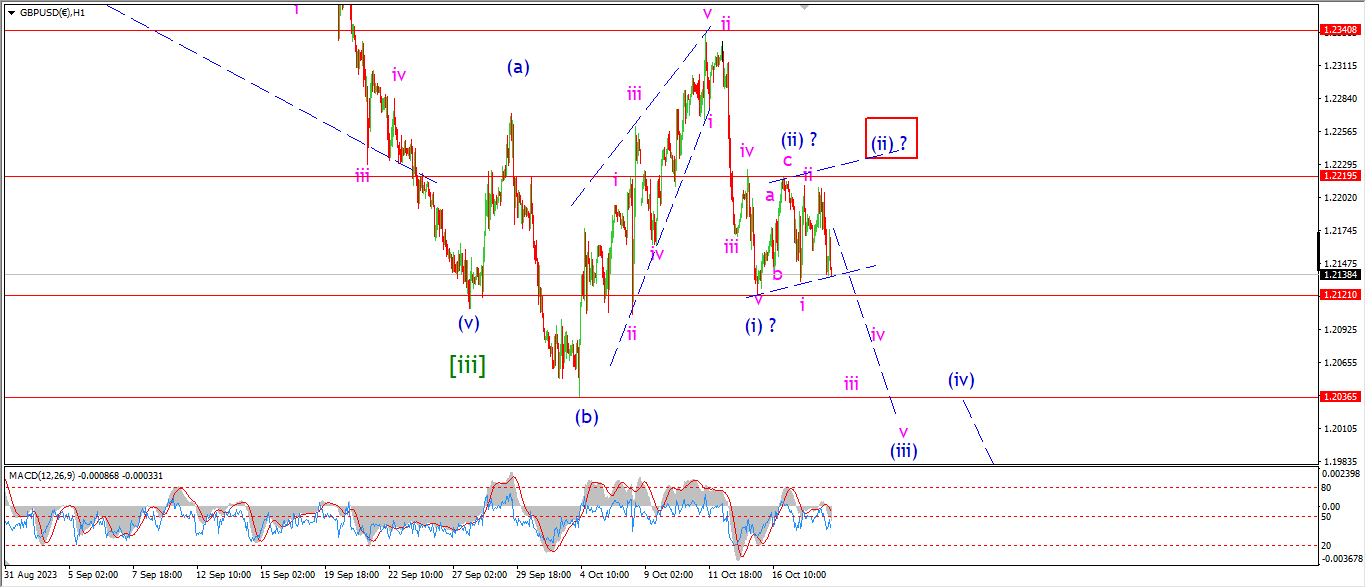
Task: Select the blue (a) wave label
Action: tap(517, 67)
